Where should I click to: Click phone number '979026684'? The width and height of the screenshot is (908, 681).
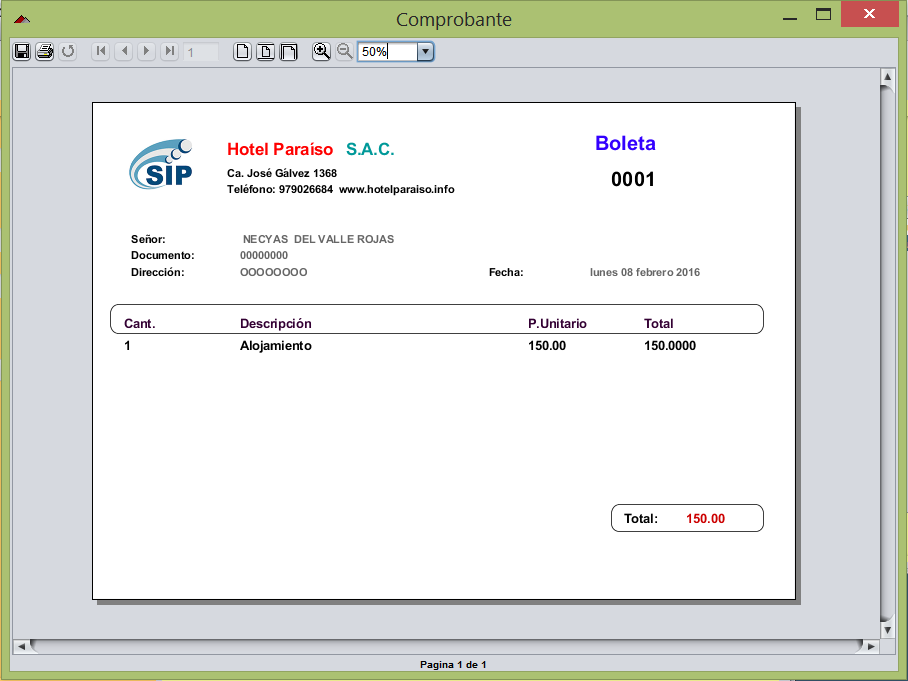(x=306, y=189)
